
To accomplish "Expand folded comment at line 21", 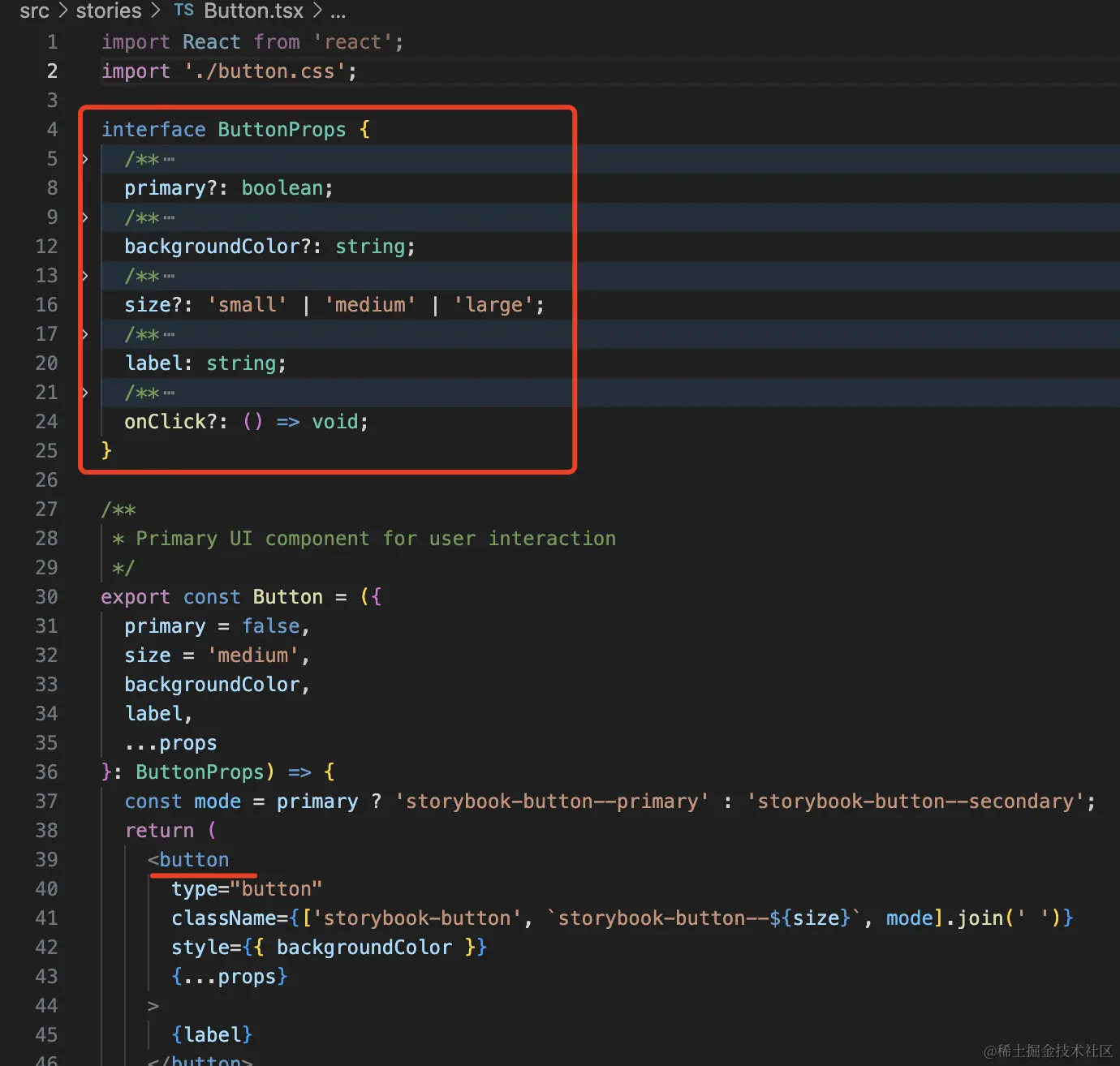I will [84, 393].
